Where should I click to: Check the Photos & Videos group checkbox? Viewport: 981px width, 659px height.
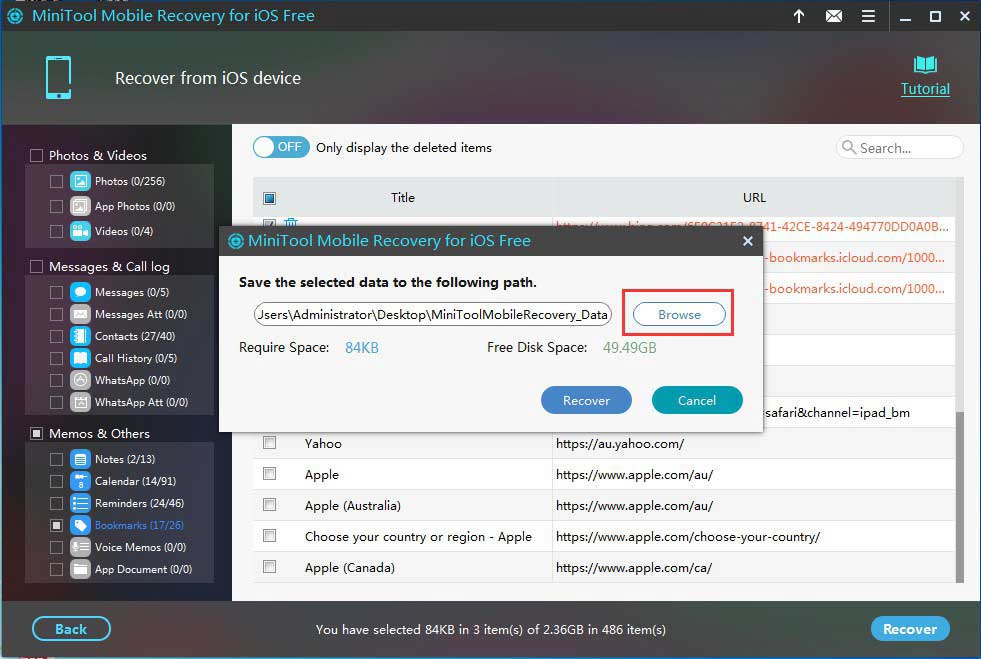pyautogui.click(x=36, y=155)
